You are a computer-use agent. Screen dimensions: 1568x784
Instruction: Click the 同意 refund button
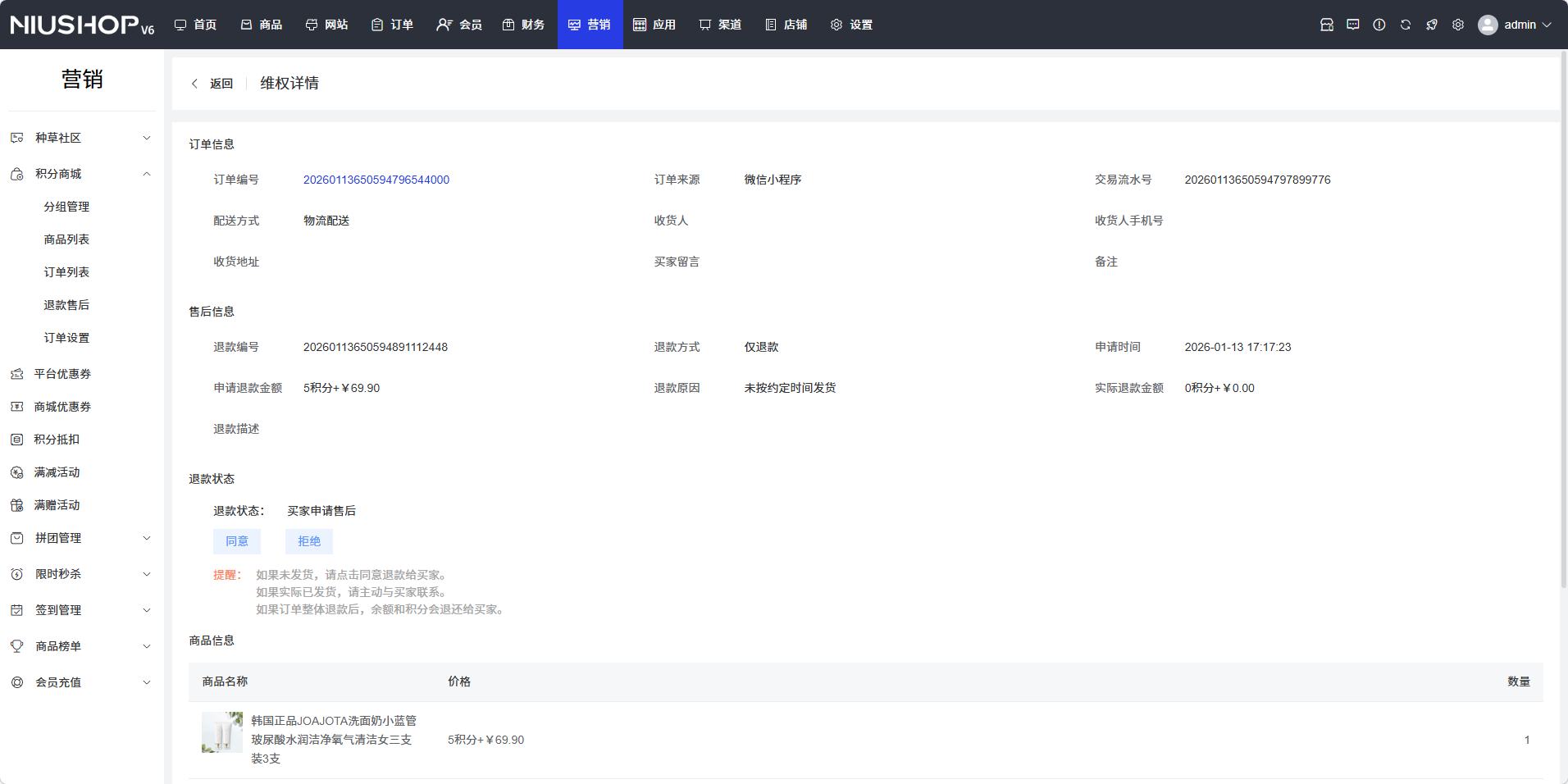click(237, 541)
